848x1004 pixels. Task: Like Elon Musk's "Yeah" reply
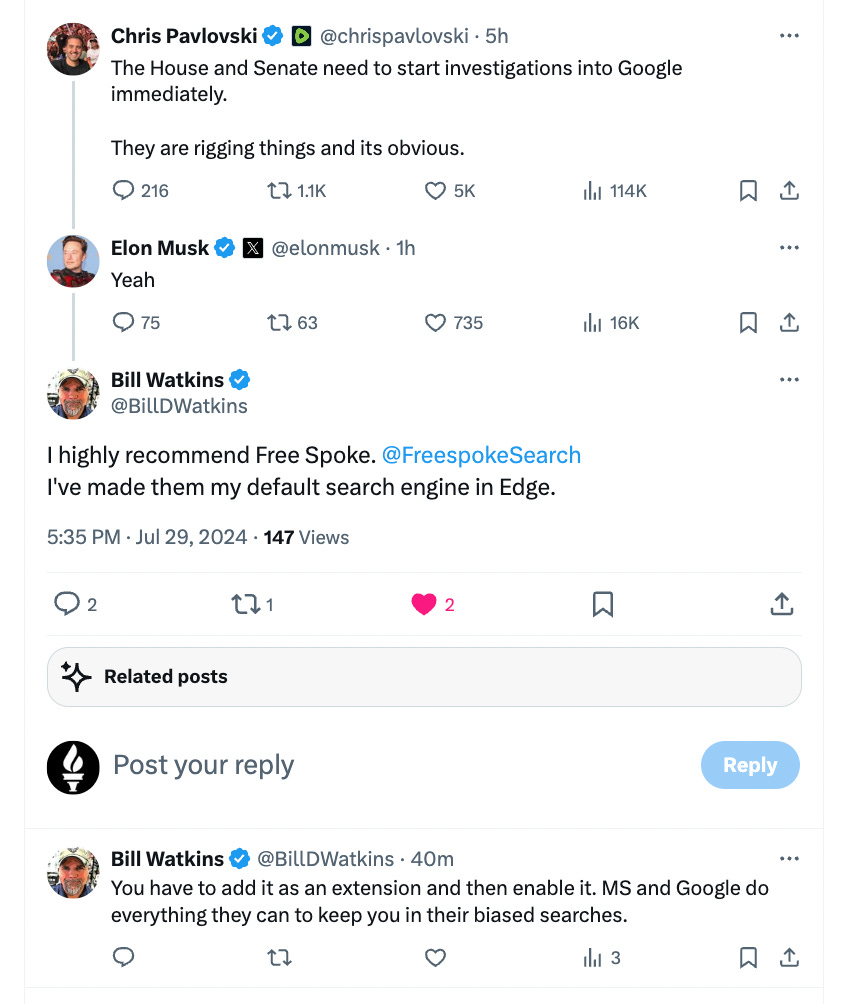[x=435, y=322]
